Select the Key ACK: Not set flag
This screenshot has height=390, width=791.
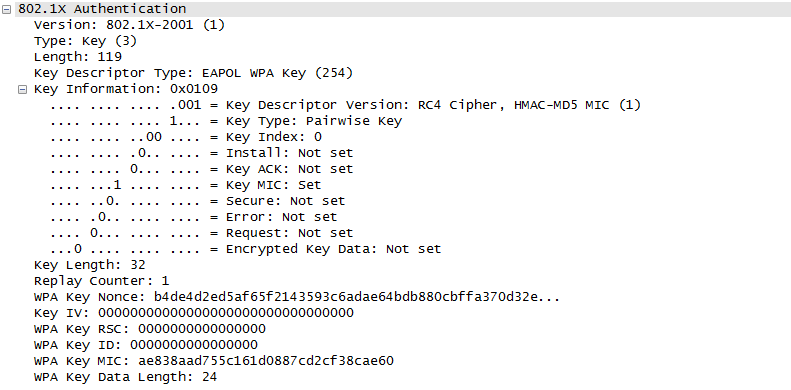coord(202,169)
